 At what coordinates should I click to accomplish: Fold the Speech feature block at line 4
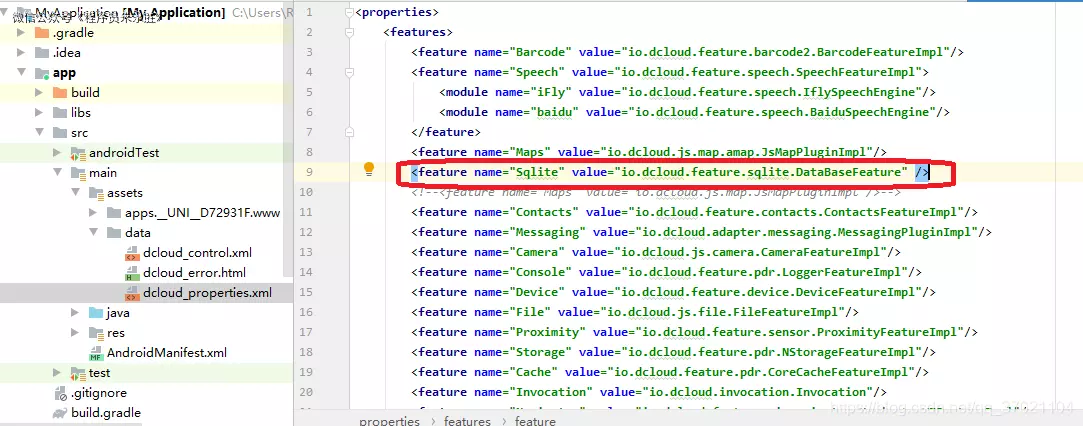click(348, 72)
